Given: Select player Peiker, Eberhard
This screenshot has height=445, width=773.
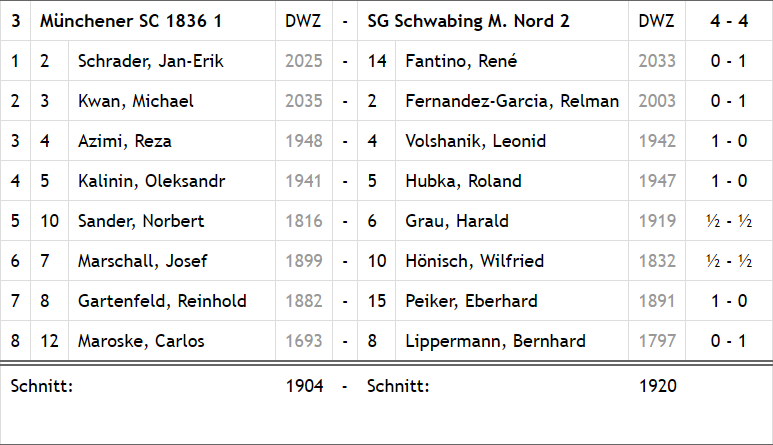Looking at the screenshot, I should 471,301.
